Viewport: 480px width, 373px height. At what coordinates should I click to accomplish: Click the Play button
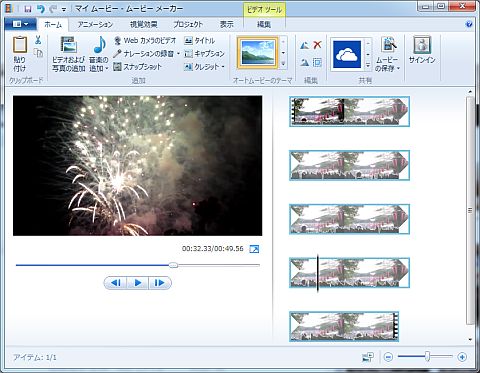pos(138,283)
